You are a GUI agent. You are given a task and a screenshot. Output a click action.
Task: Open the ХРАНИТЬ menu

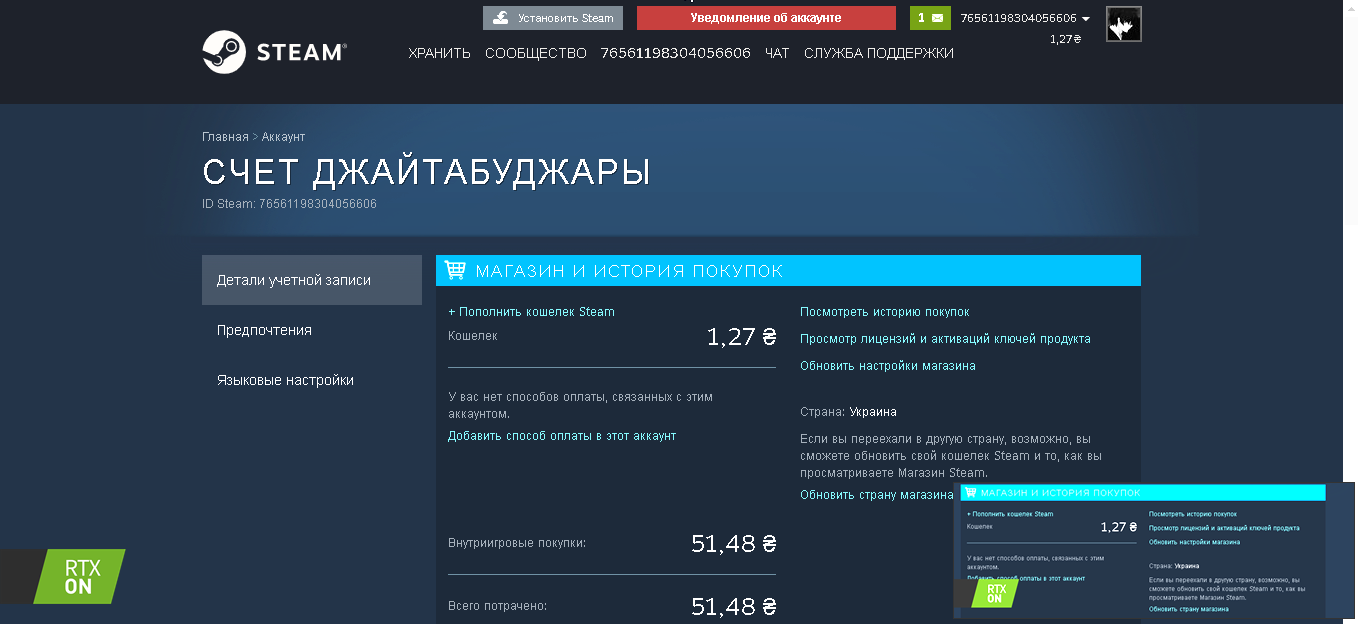[x=439, y=53]
